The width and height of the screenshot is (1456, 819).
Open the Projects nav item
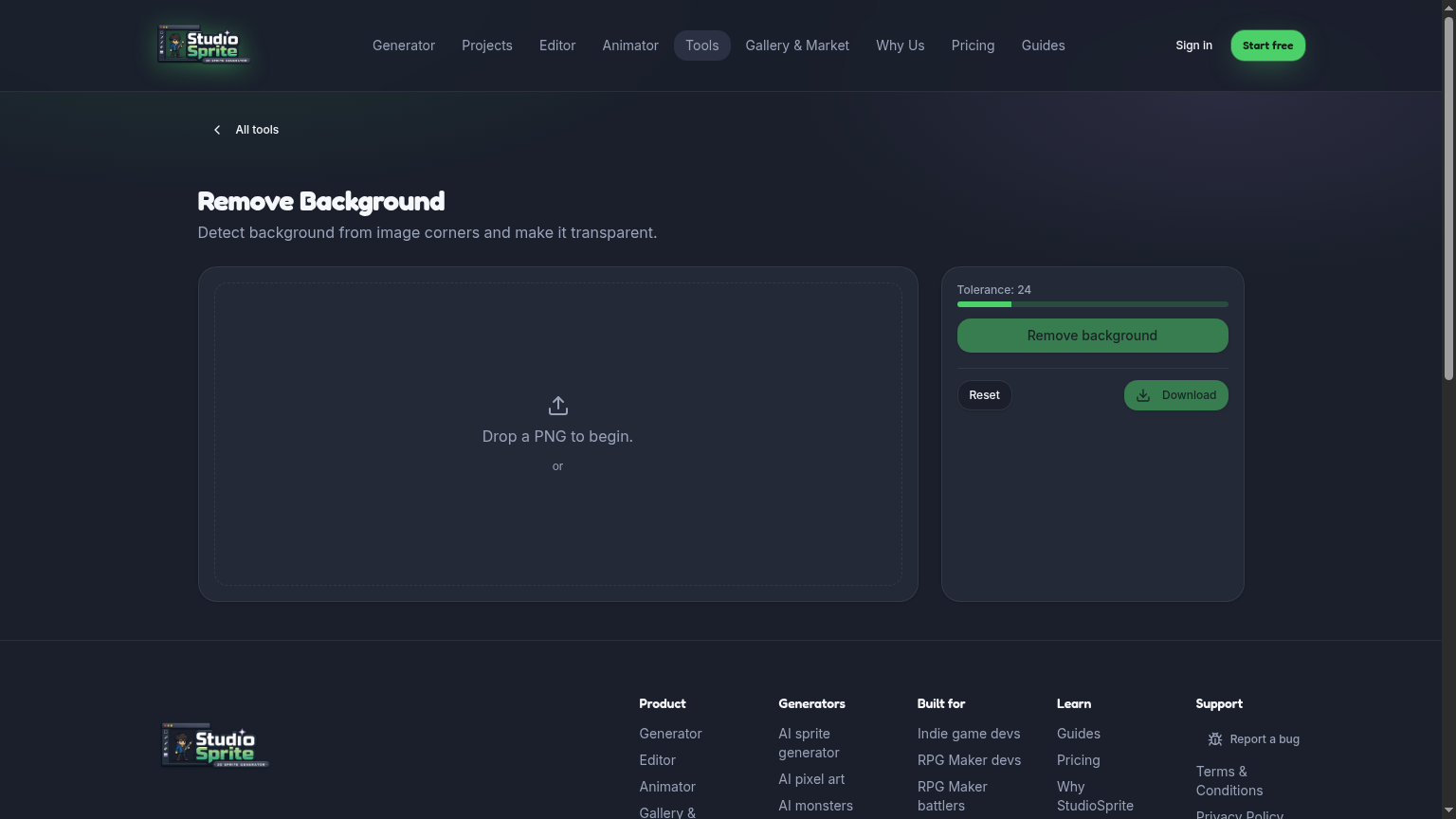487,45
